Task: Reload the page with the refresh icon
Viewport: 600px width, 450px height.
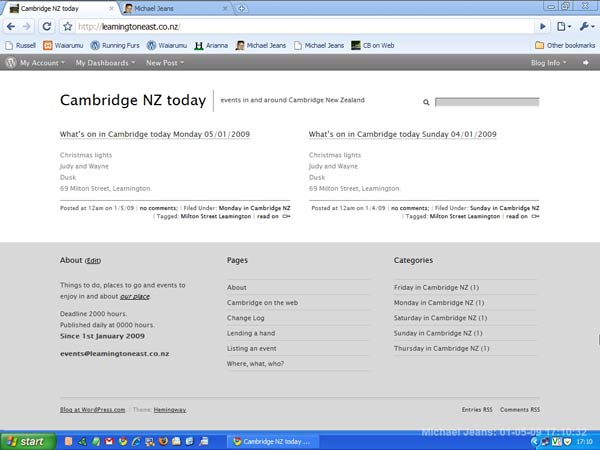Action: pos(47,26)
